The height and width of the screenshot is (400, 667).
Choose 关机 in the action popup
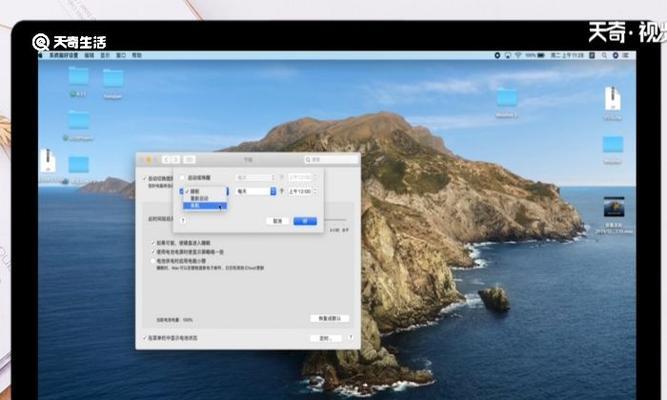[x=205, y=206]
